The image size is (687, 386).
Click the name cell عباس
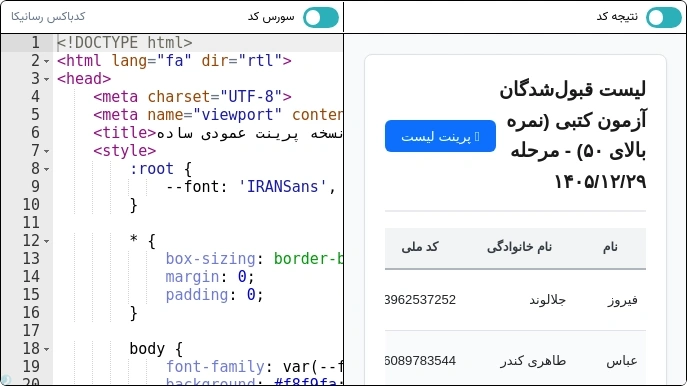coord(622,361)
